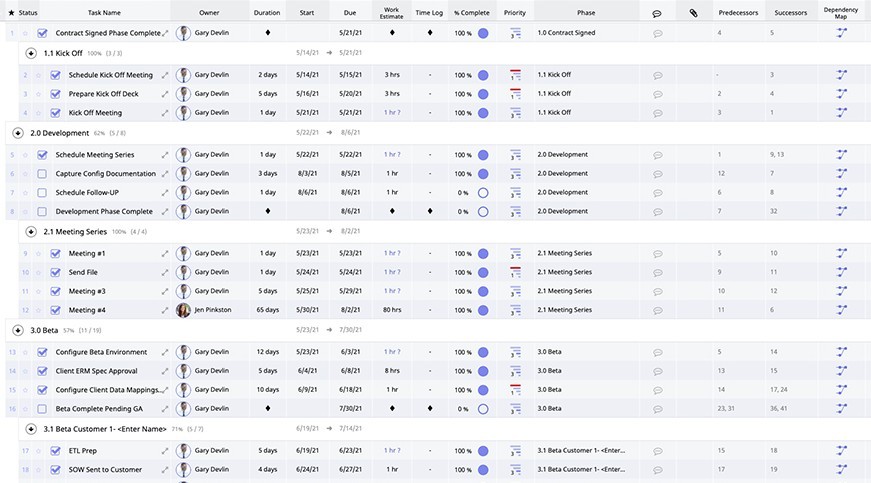Click priority icon for Schedule Follow-UP
This screenshot has width=871, height=483.
[515, 193]
